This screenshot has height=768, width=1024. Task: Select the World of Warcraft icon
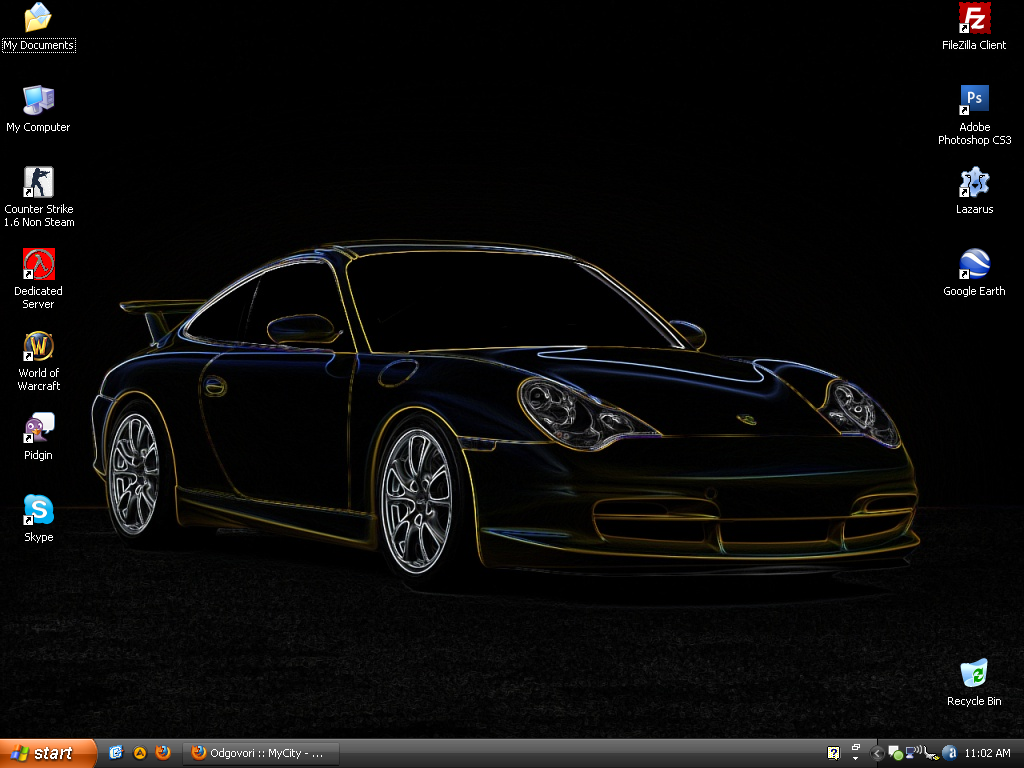[x=39, y=347]
